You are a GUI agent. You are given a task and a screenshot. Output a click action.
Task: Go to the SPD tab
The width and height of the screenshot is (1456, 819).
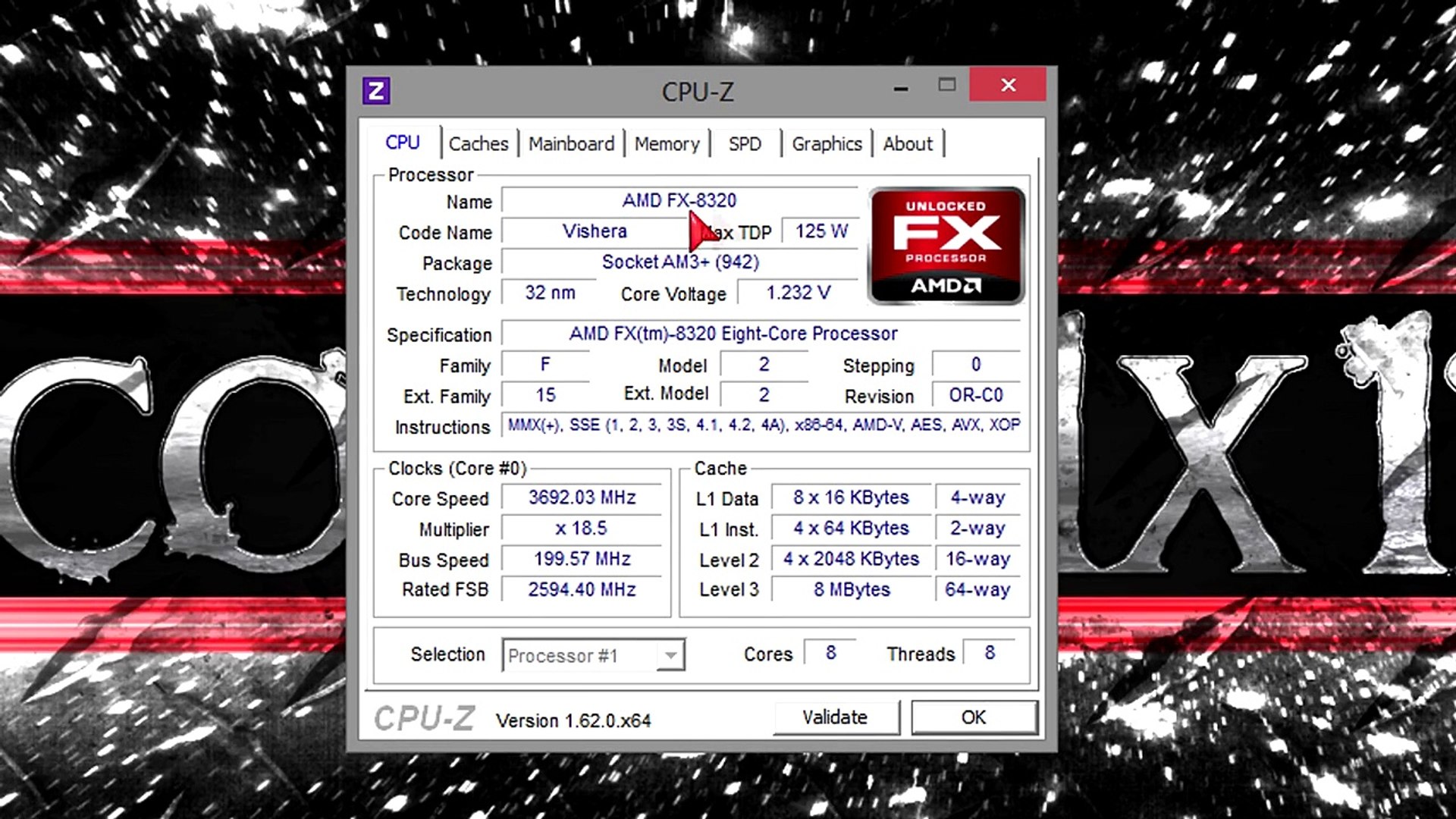[x=744, y=144]
